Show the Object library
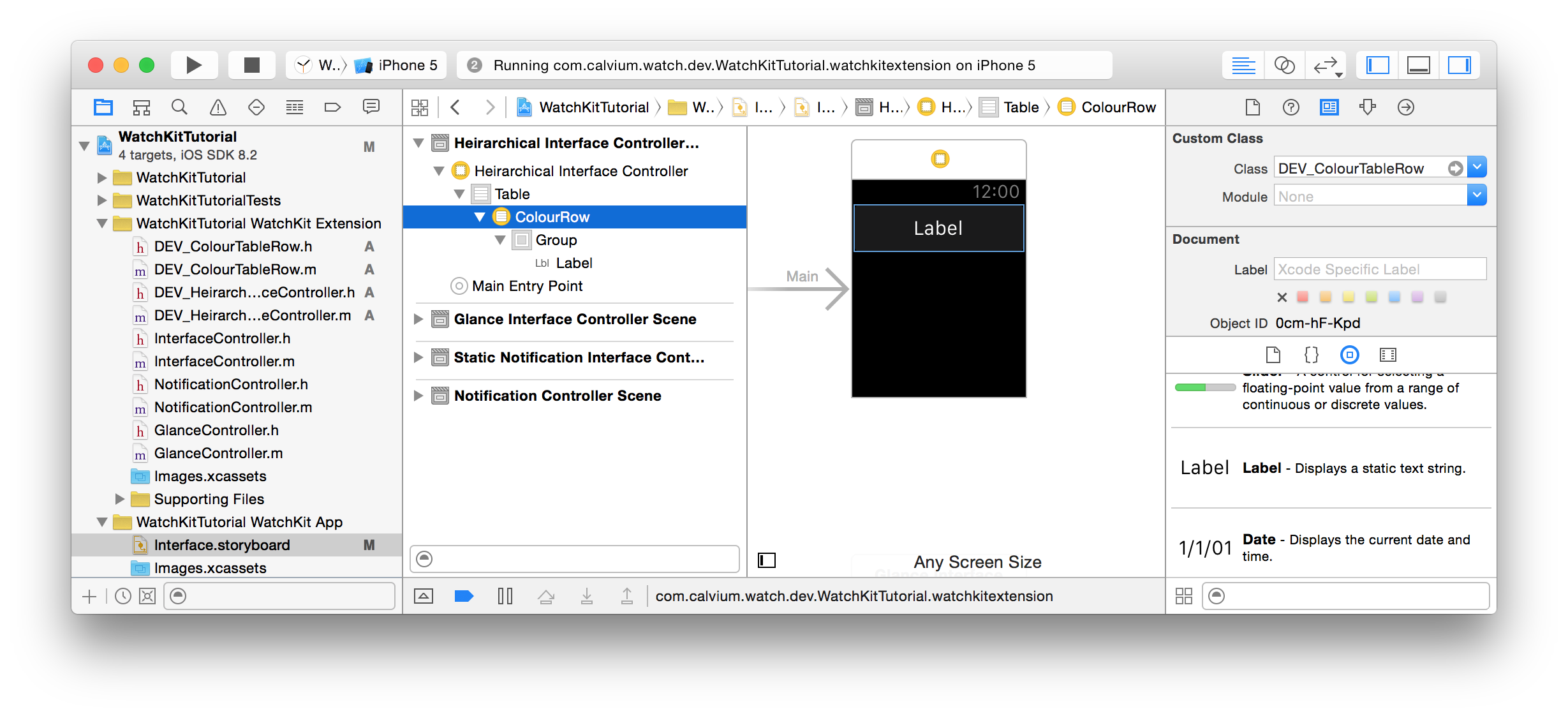 coord(1350,355)
